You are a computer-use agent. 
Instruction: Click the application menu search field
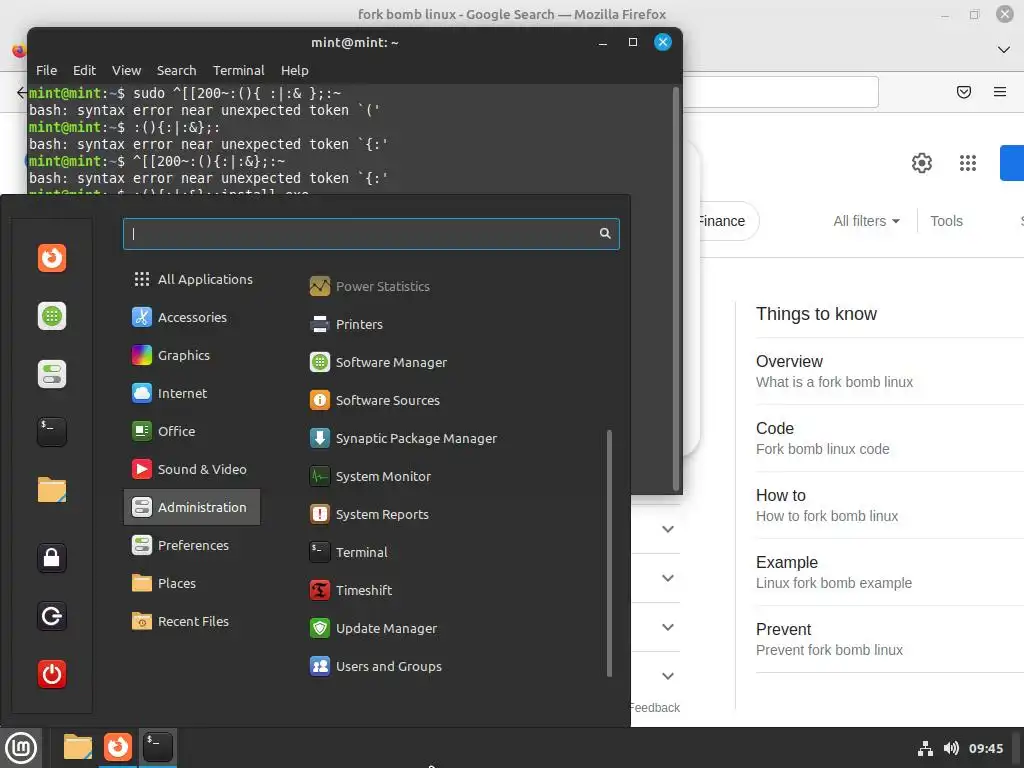point(371,234)
